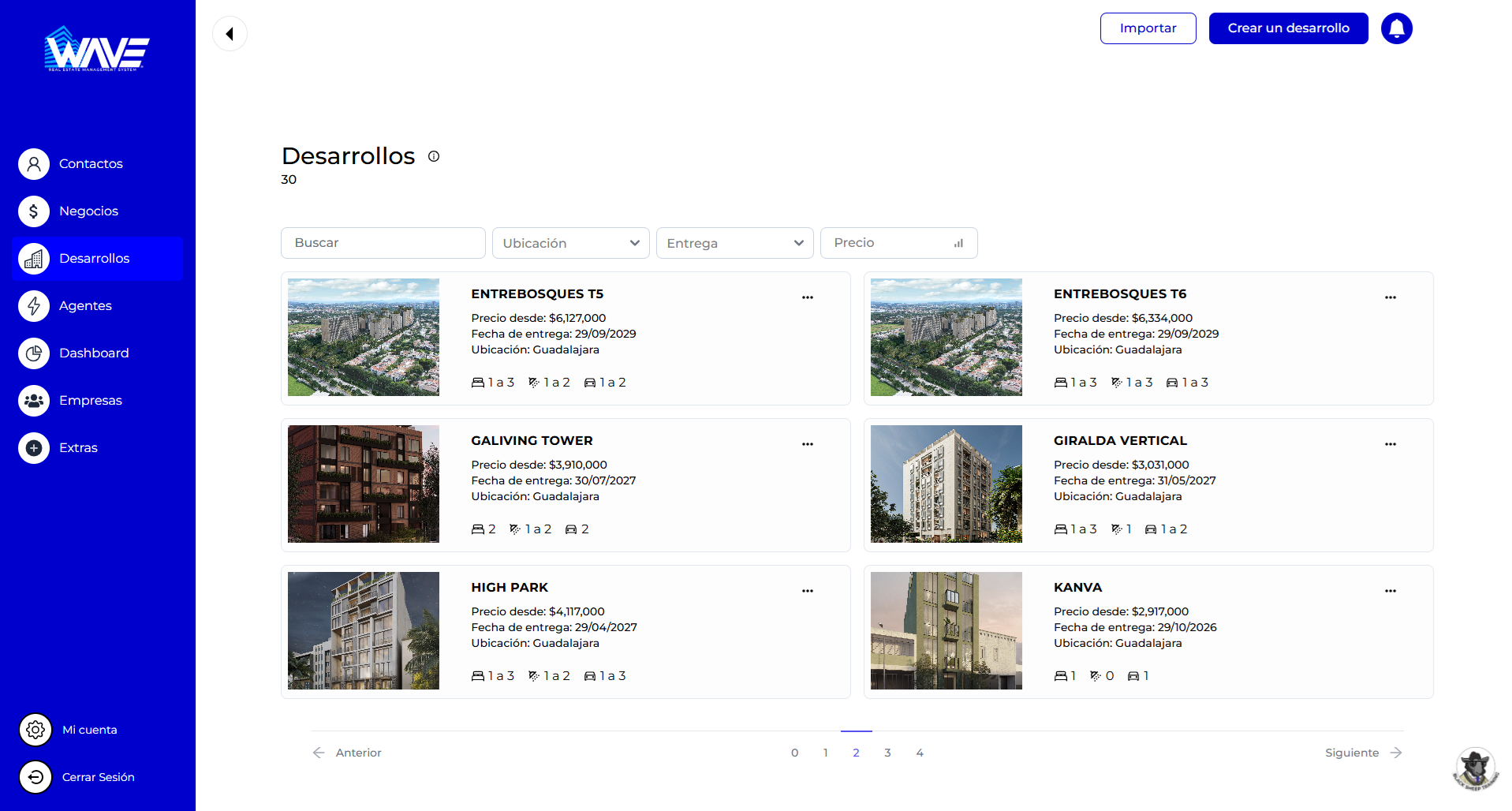1512x811 pixels.
Task: Go to page 4 in pagination
Action: click(x=920, y=753)
